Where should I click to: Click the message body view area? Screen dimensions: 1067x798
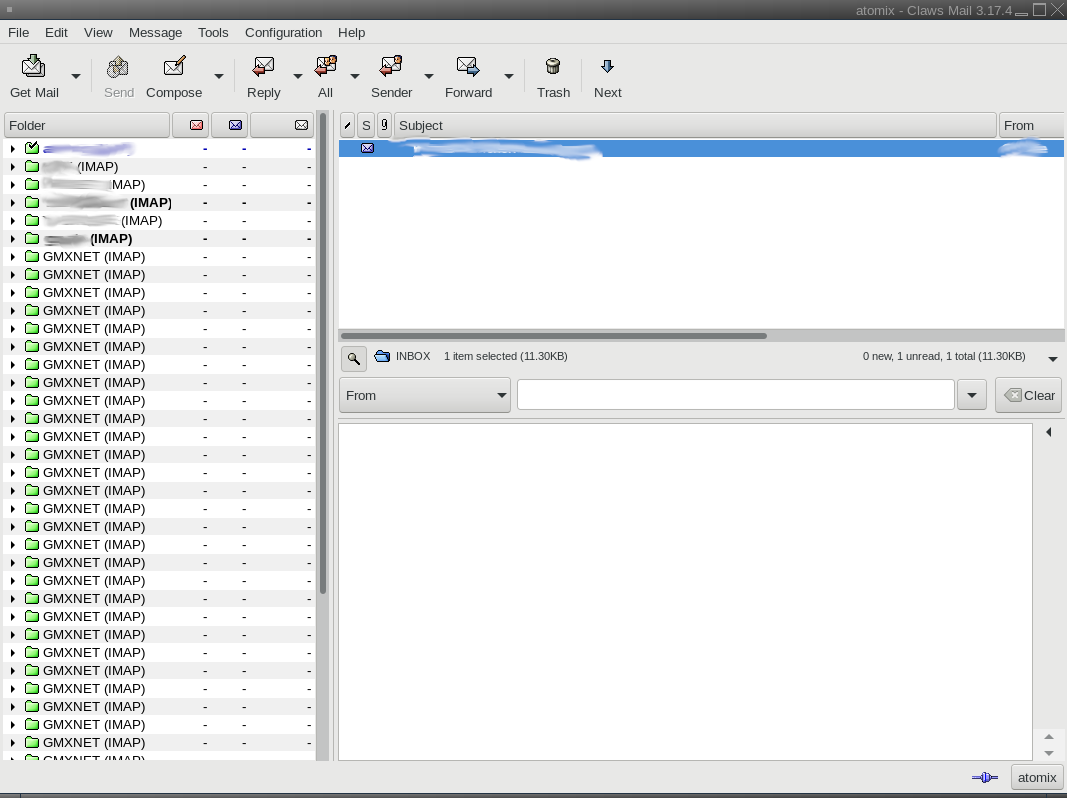pos(685,592)
